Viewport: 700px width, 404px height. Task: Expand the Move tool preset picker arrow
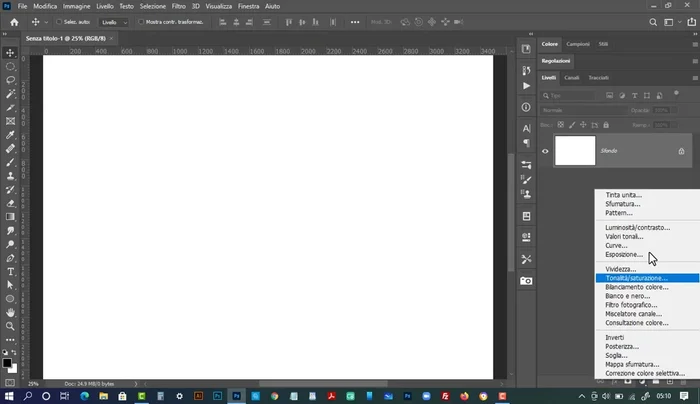pos(46,21)
